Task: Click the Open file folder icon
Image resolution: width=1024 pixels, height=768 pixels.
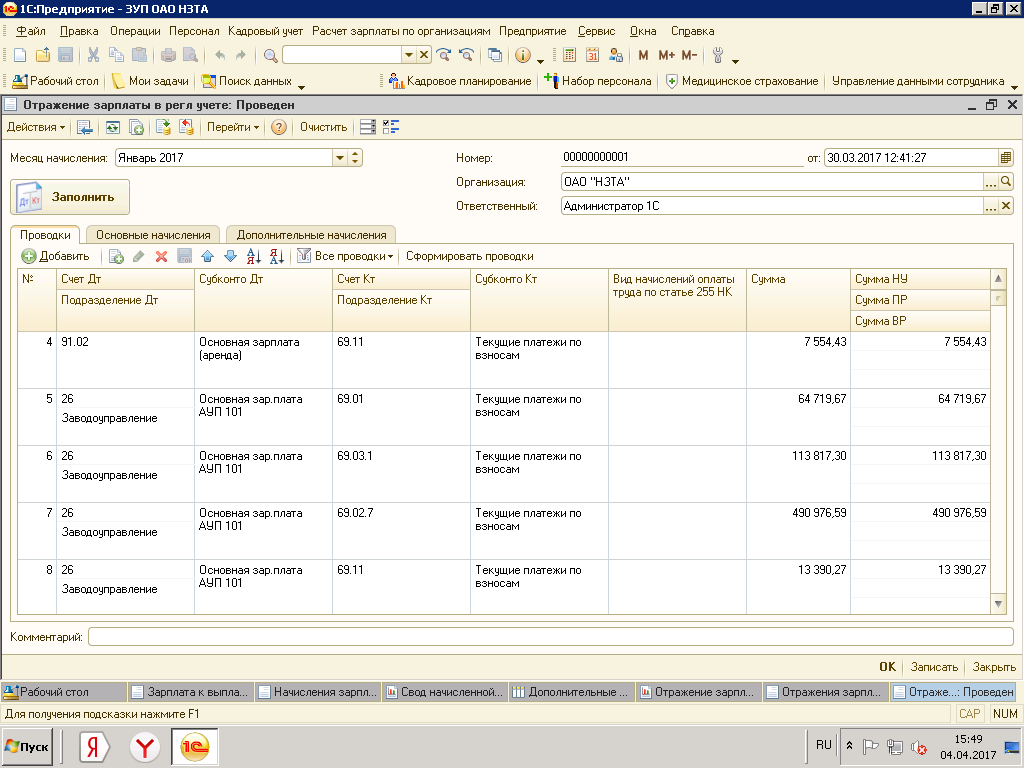Action: click(42, 56)
